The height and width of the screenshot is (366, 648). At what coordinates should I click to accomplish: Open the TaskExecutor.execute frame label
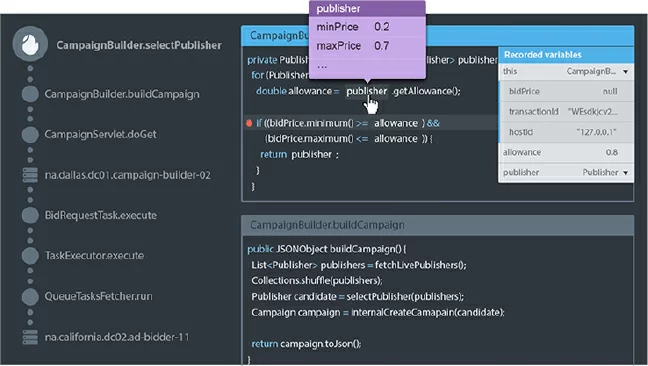[x=94, y=255]
